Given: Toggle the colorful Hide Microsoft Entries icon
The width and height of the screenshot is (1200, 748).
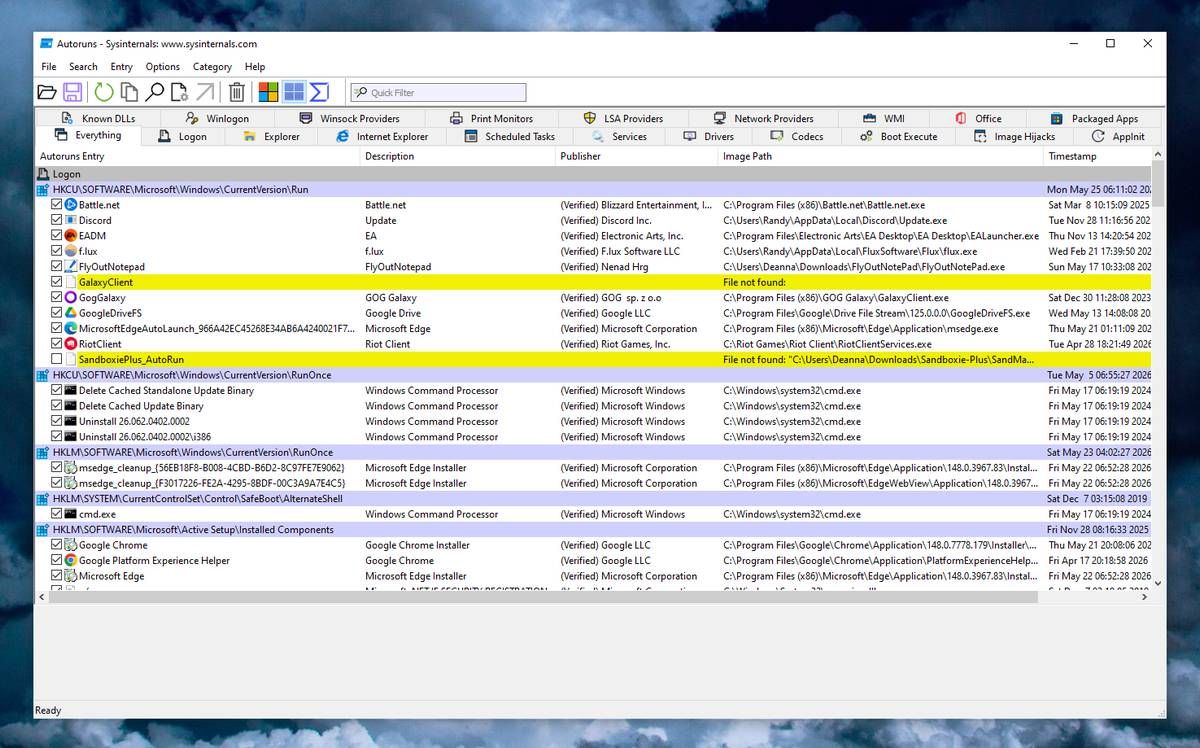Looking at the screenshot, I should tap(268, 92).
